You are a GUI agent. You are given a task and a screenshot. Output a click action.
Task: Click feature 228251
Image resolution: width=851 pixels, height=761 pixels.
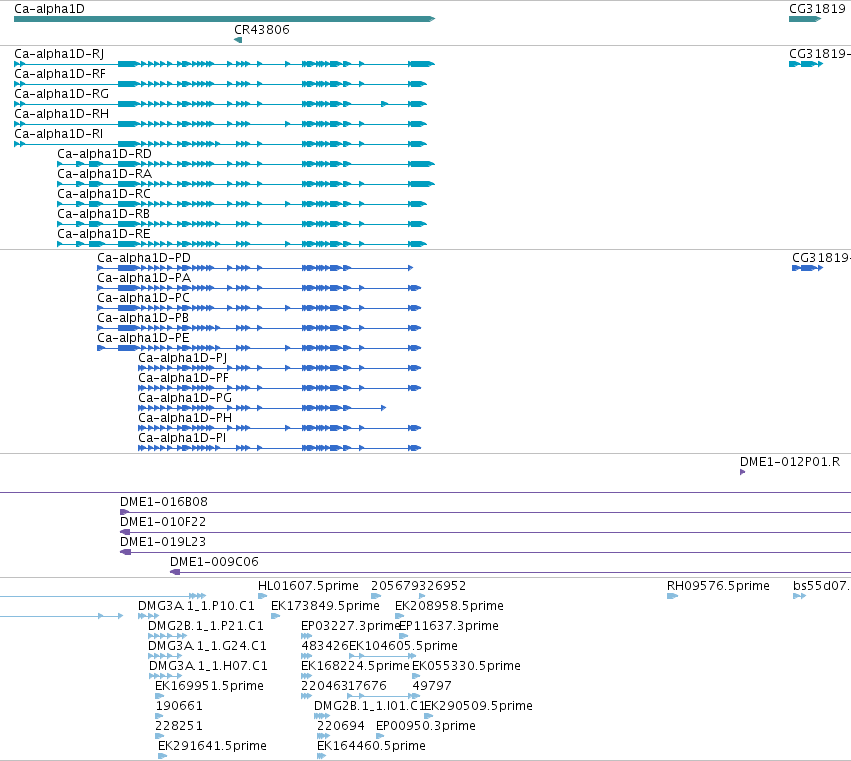[160, 737]
